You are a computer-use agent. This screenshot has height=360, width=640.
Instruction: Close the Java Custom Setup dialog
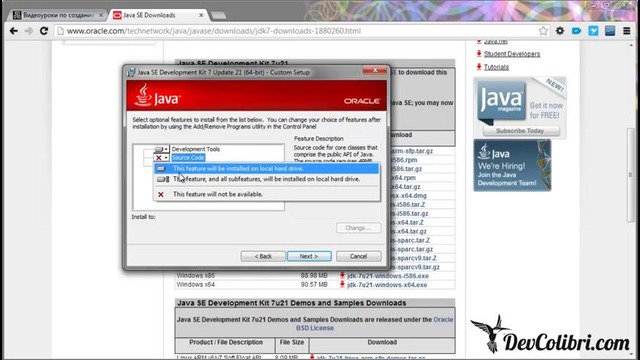(x=375, y=70)
